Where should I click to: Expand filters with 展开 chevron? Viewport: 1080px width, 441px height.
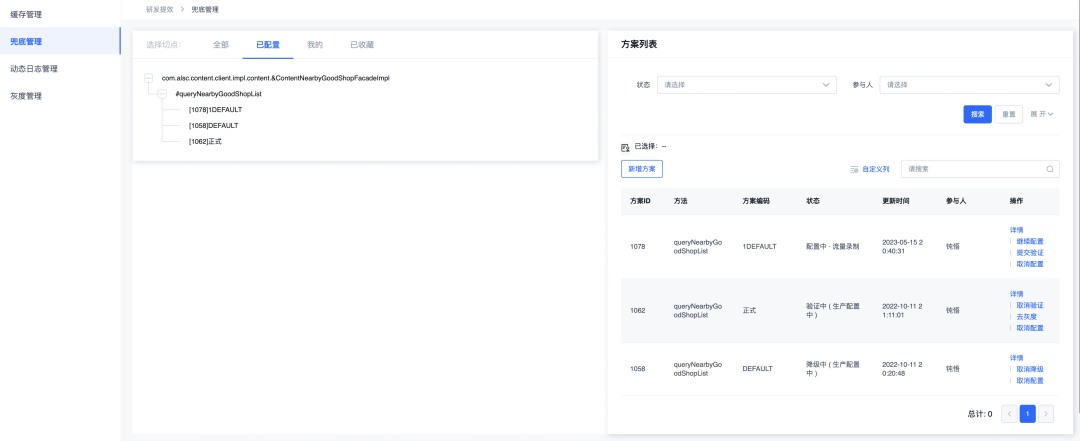1042,114
